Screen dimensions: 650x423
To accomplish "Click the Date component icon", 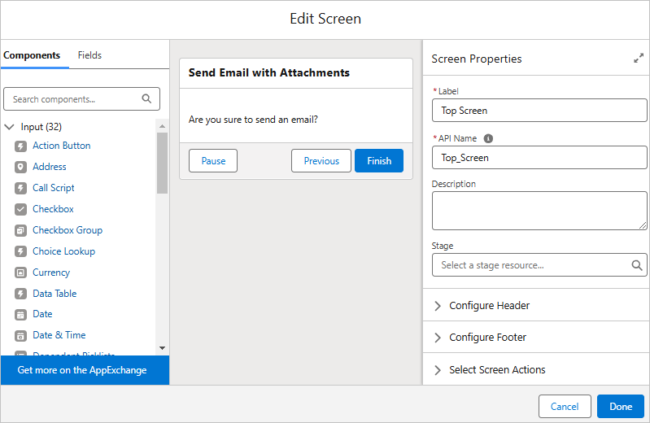I will pos(21,315).
